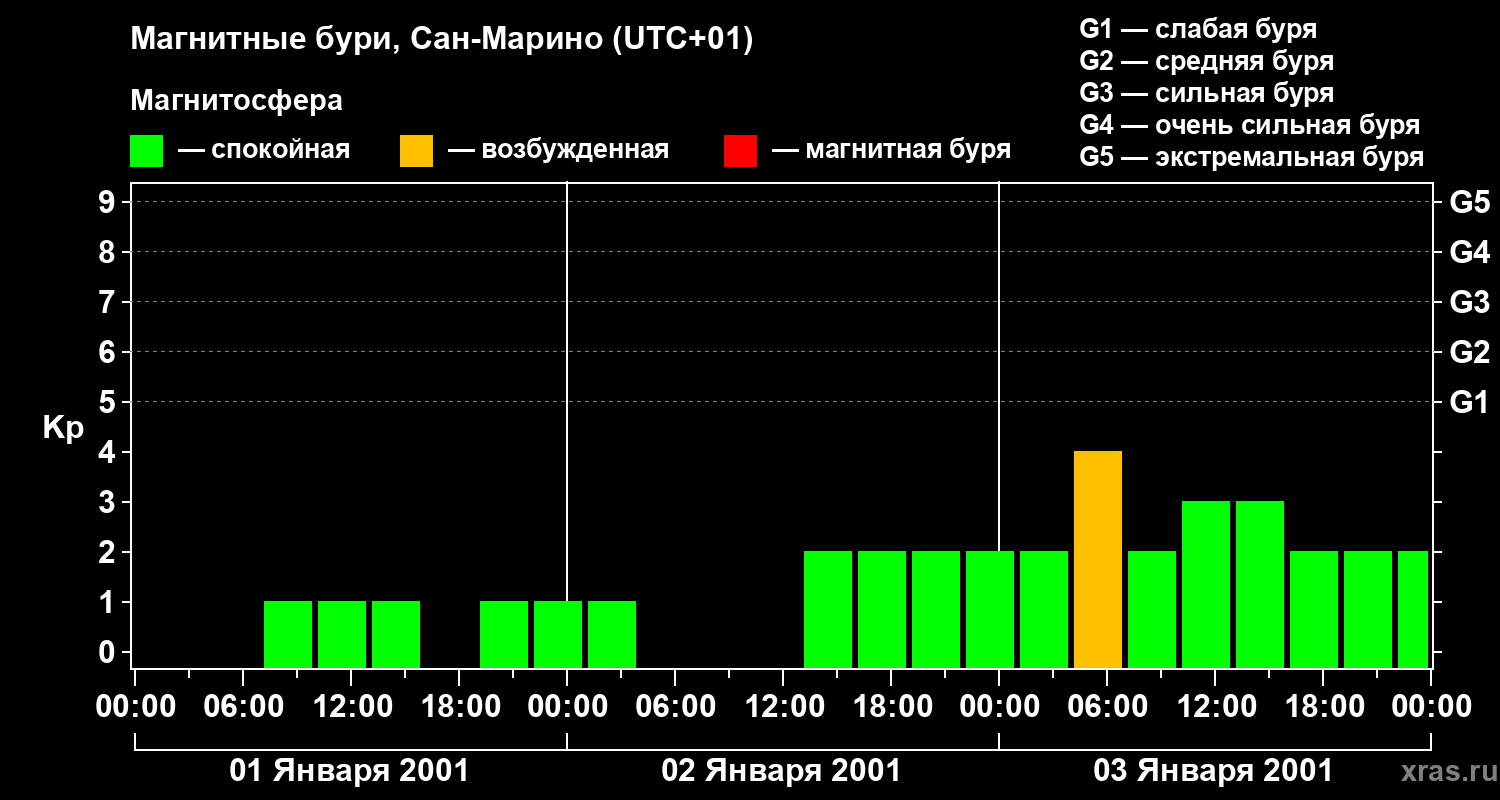Click the date label '03 Января 2001'
The width and height of the screenshot is (1500, 800).
[1213, 771]
